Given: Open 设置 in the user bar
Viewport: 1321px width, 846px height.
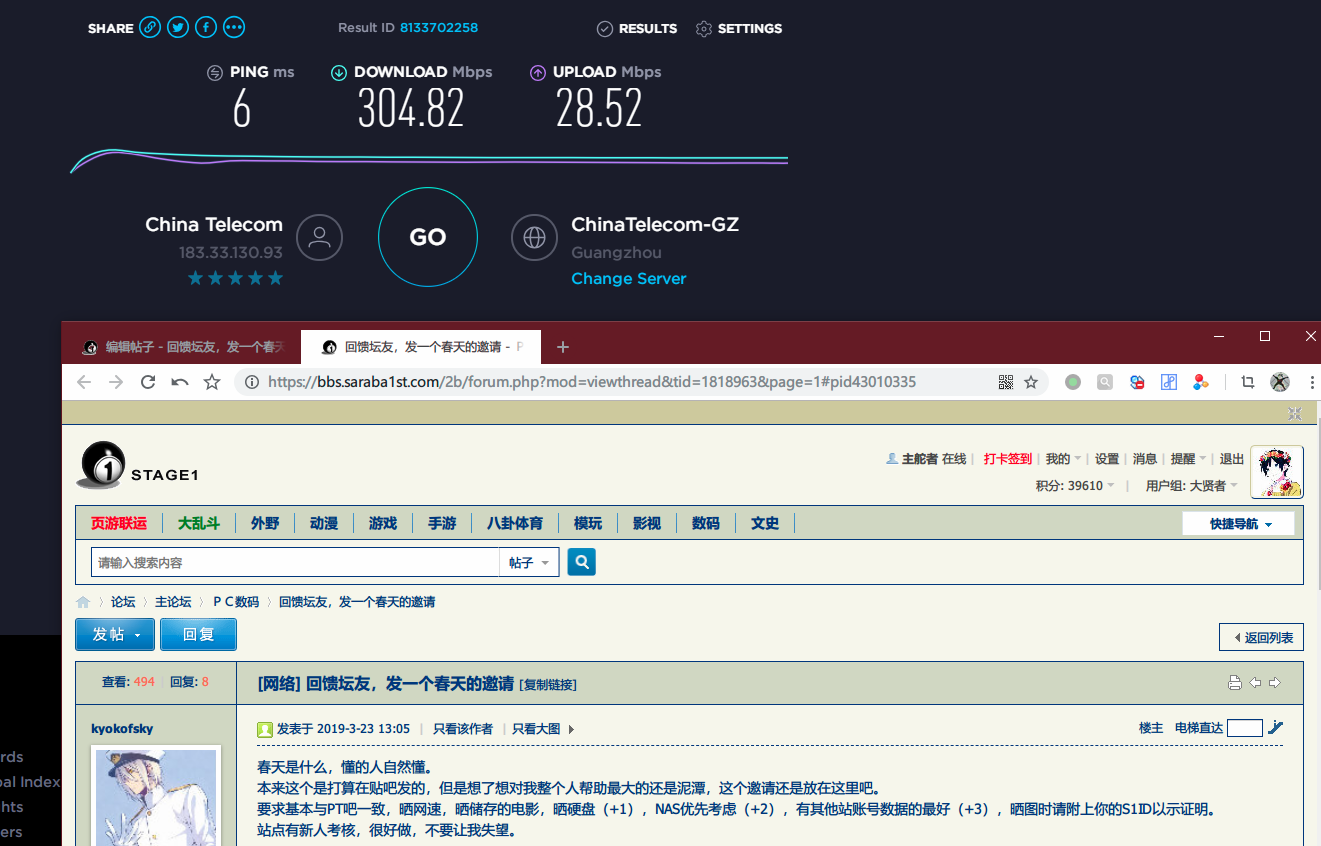Looking at the screenshot, I should point(1107,459).
